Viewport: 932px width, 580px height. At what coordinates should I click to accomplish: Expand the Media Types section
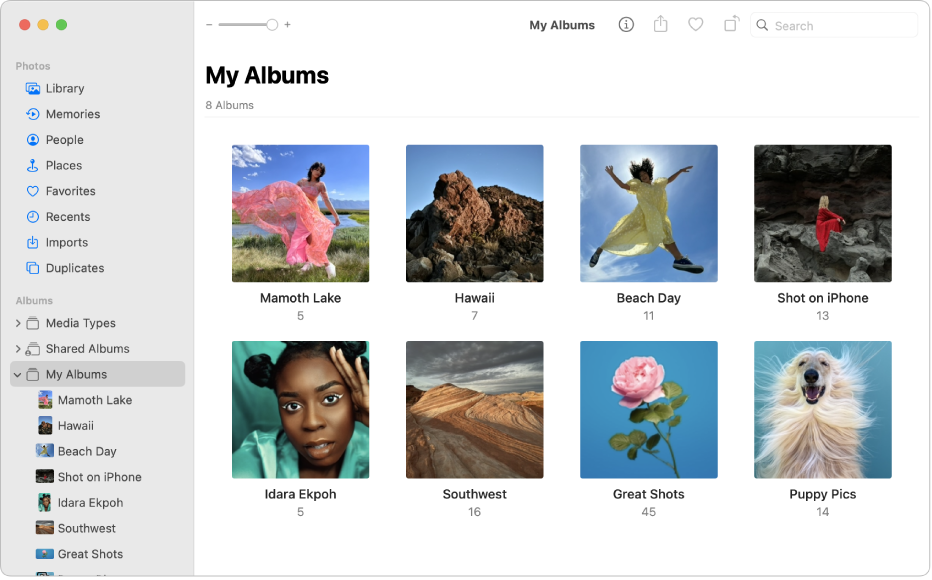[20, 323]
